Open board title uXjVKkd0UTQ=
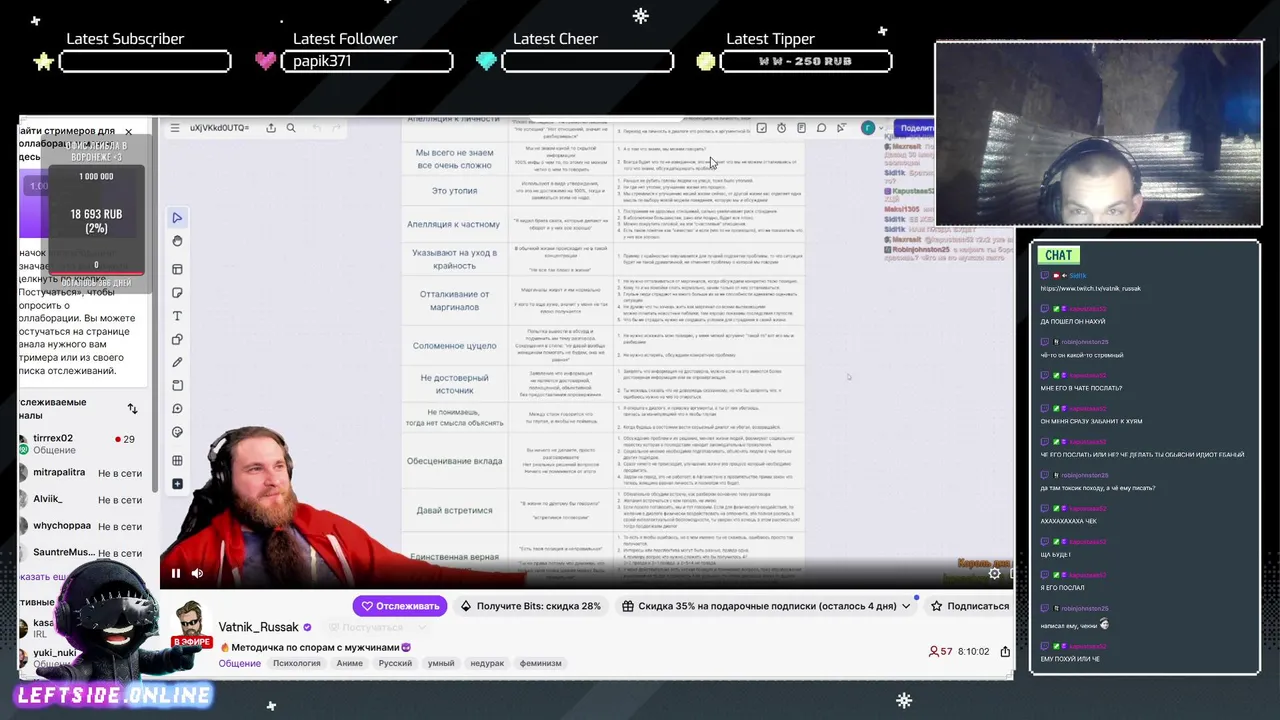This screenshot has height=720, width=1280. point(218,128)
